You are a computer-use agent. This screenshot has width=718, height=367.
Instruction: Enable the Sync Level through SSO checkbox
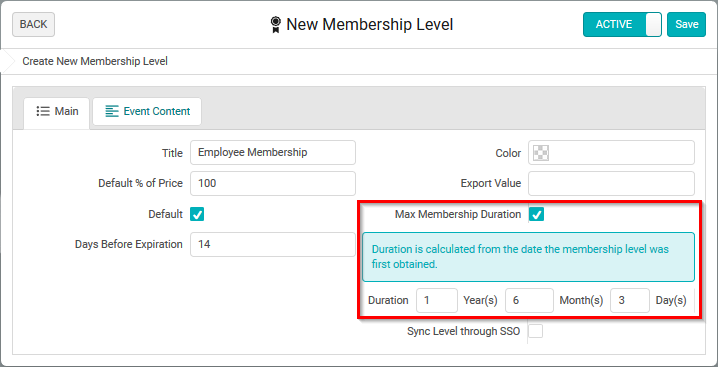point(536,331)
